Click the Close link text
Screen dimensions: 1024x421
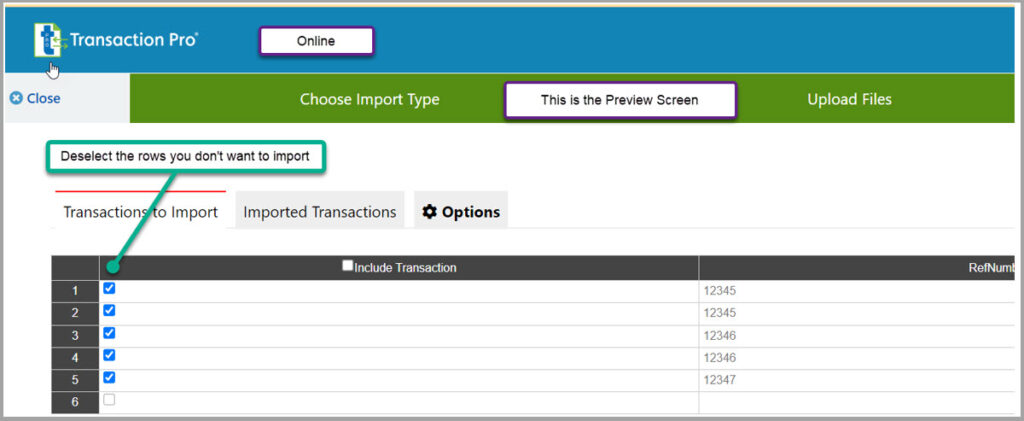43,98
